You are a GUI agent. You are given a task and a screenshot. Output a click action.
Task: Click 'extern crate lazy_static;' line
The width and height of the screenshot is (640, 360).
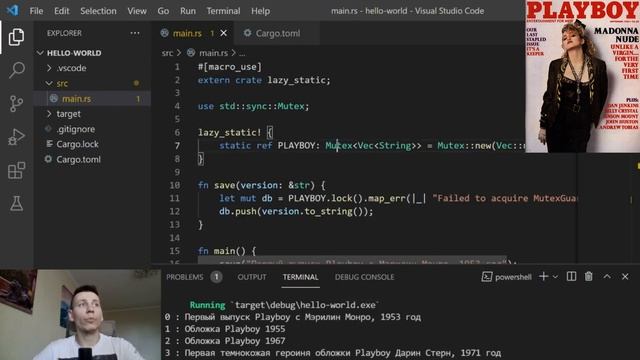pyautogui.click(x=264, y=80)
